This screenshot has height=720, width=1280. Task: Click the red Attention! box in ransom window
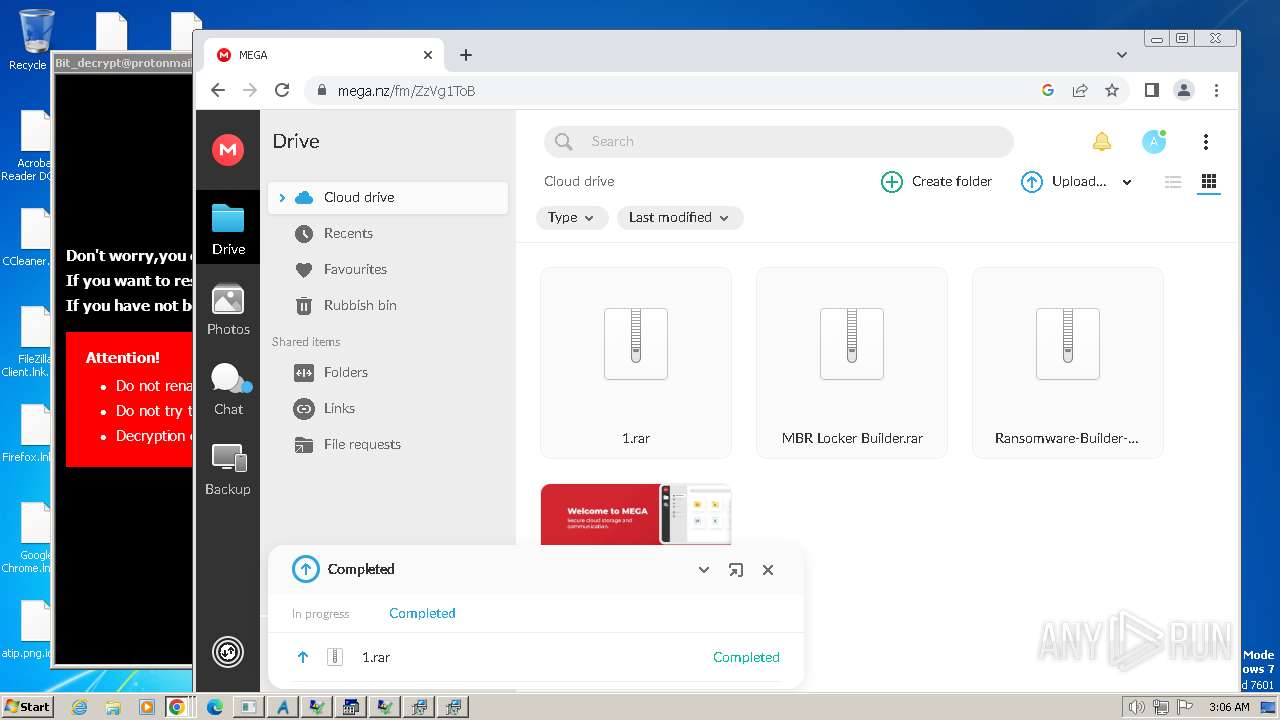129,399
